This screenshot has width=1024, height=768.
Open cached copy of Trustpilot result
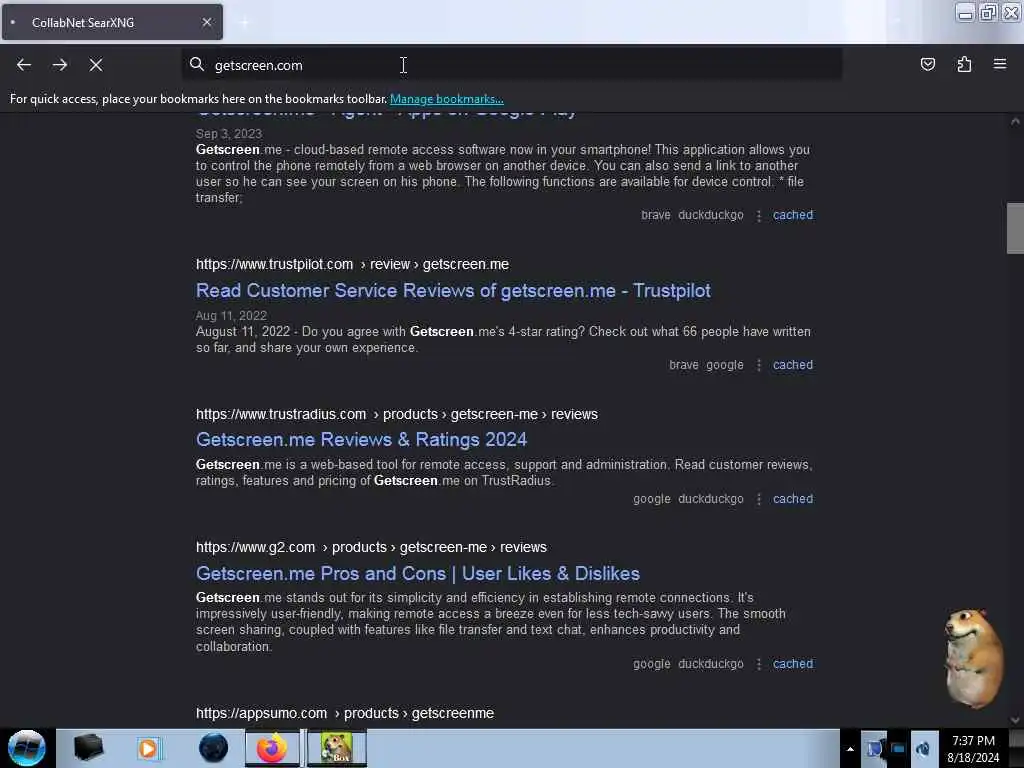793,365
